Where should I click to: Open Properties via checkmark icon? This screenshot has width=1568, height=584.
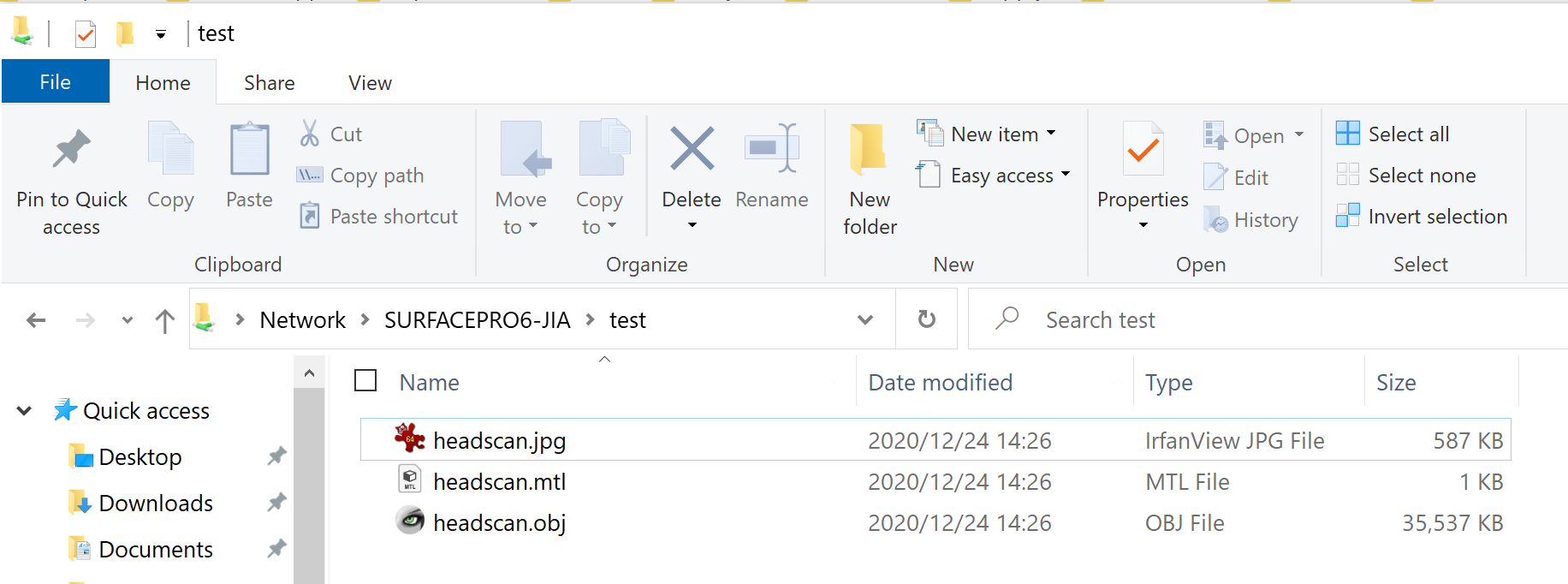pos(1143,150)
